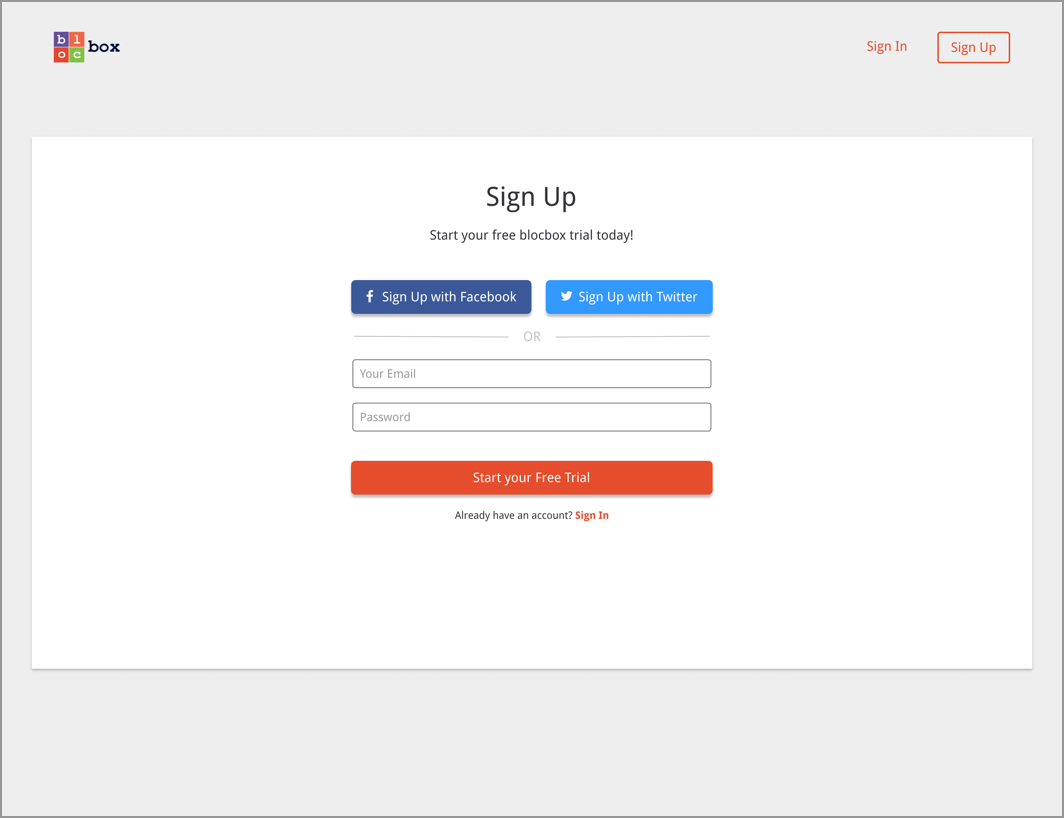Open Sign In from the top navigation
Screen dimensions: 1064x818
(x=886, y=46)
